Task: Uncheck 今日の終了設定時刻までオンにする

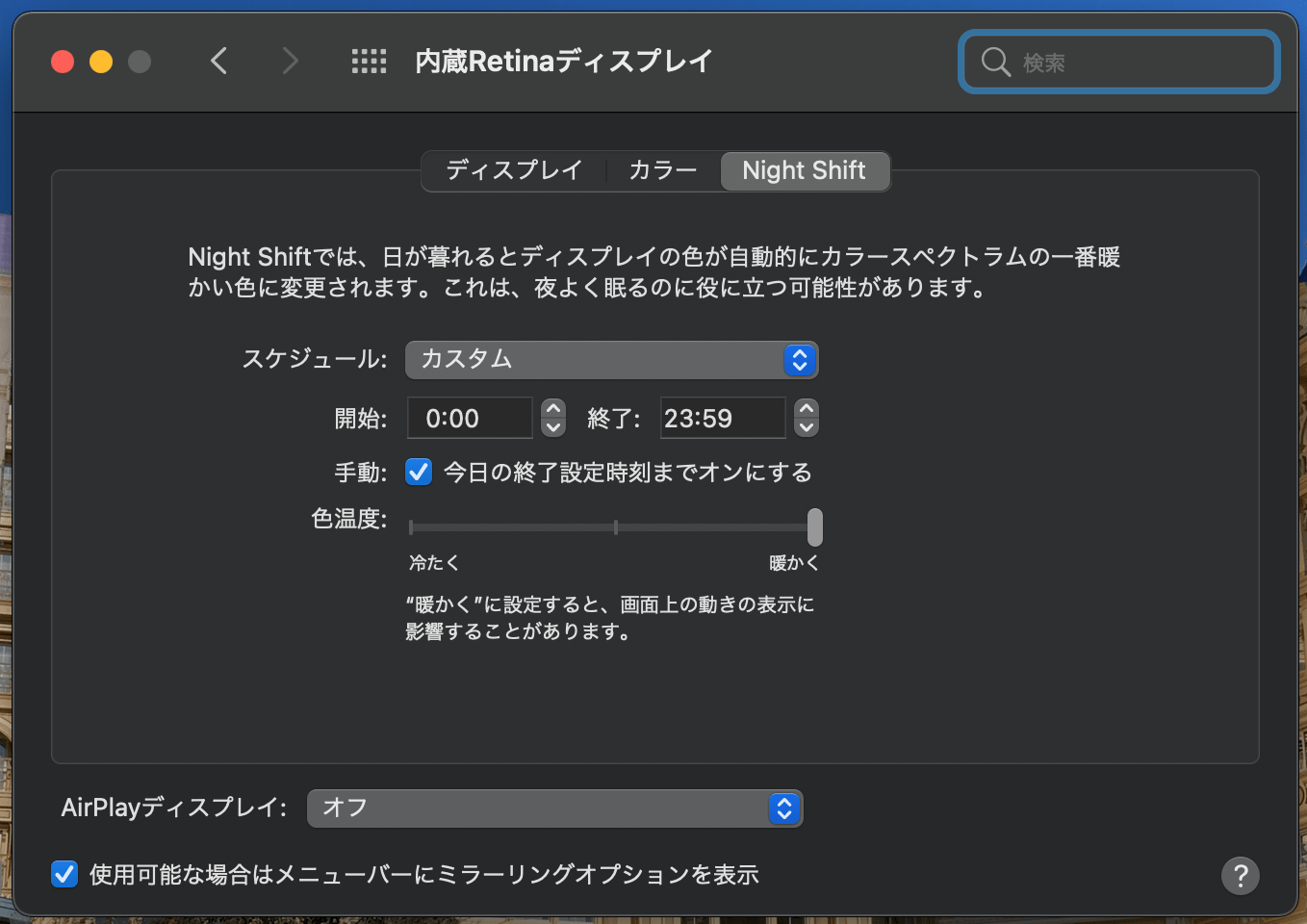Action: coord(419,472)
